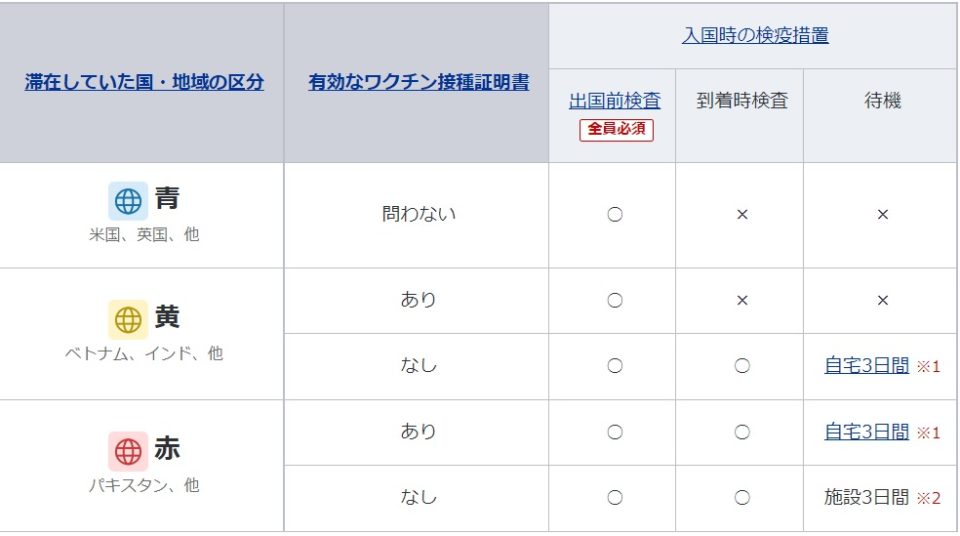Click the 赤 category label
960x536 pixels.
click(167, 449)
